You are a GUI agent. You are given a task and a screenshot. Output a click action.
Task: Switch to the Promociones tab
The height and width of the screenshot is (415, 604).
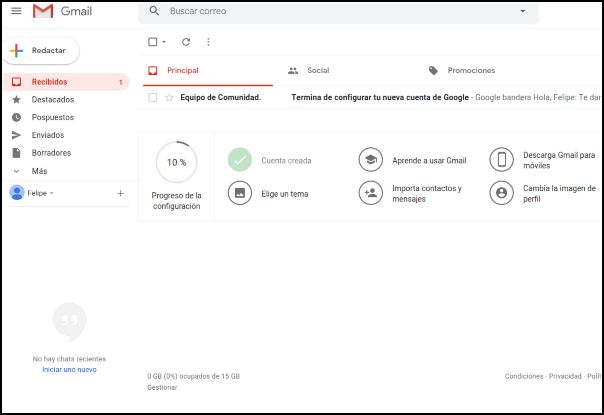pos(471,71)
